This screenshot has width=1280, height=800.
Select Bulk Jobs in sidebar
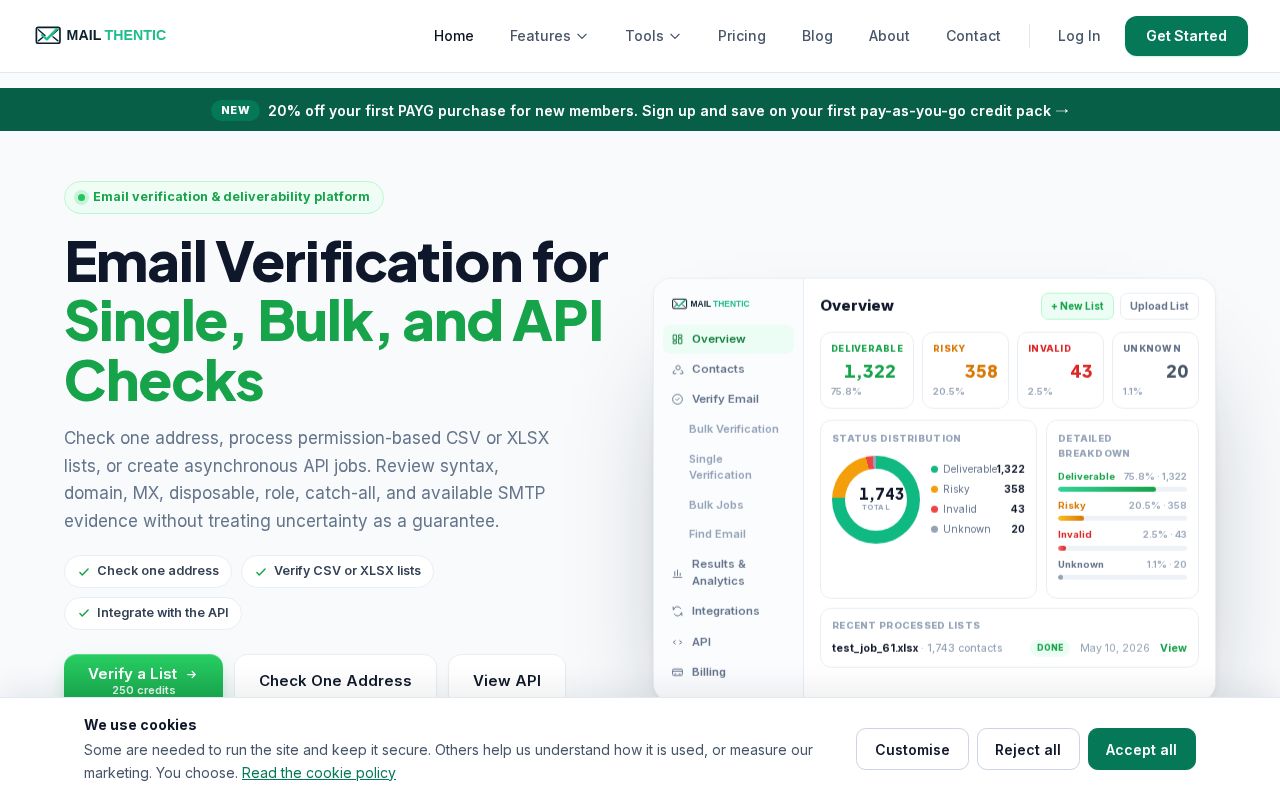[716, 505]
